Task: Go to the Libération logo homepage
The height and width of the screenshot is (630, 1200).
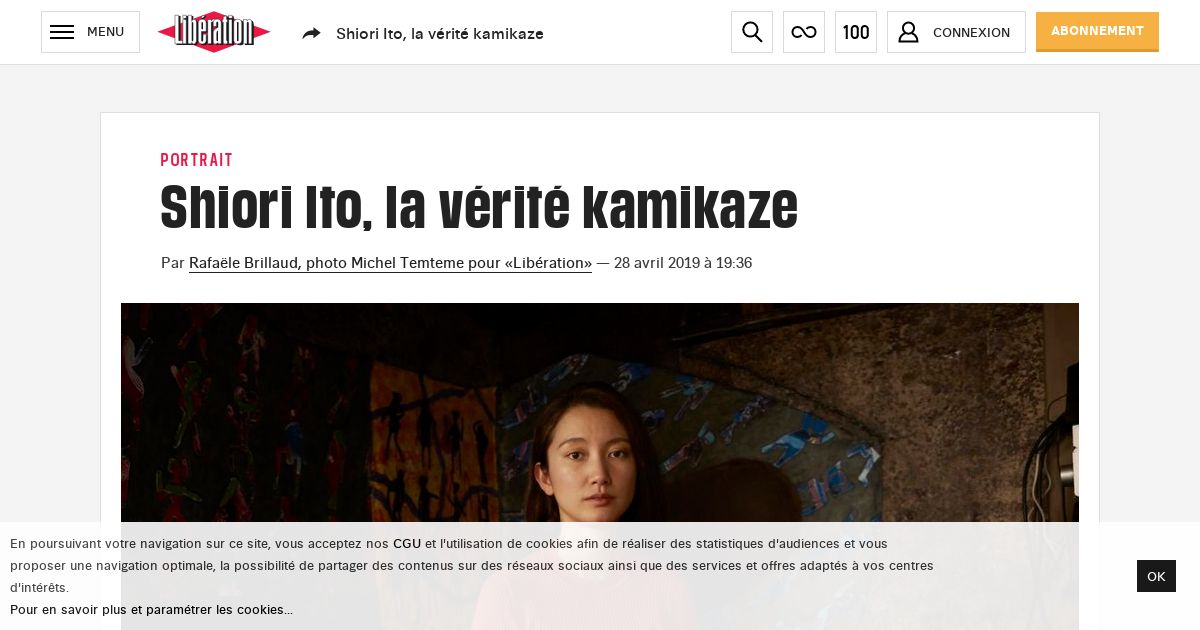Action: pos(214,32)
